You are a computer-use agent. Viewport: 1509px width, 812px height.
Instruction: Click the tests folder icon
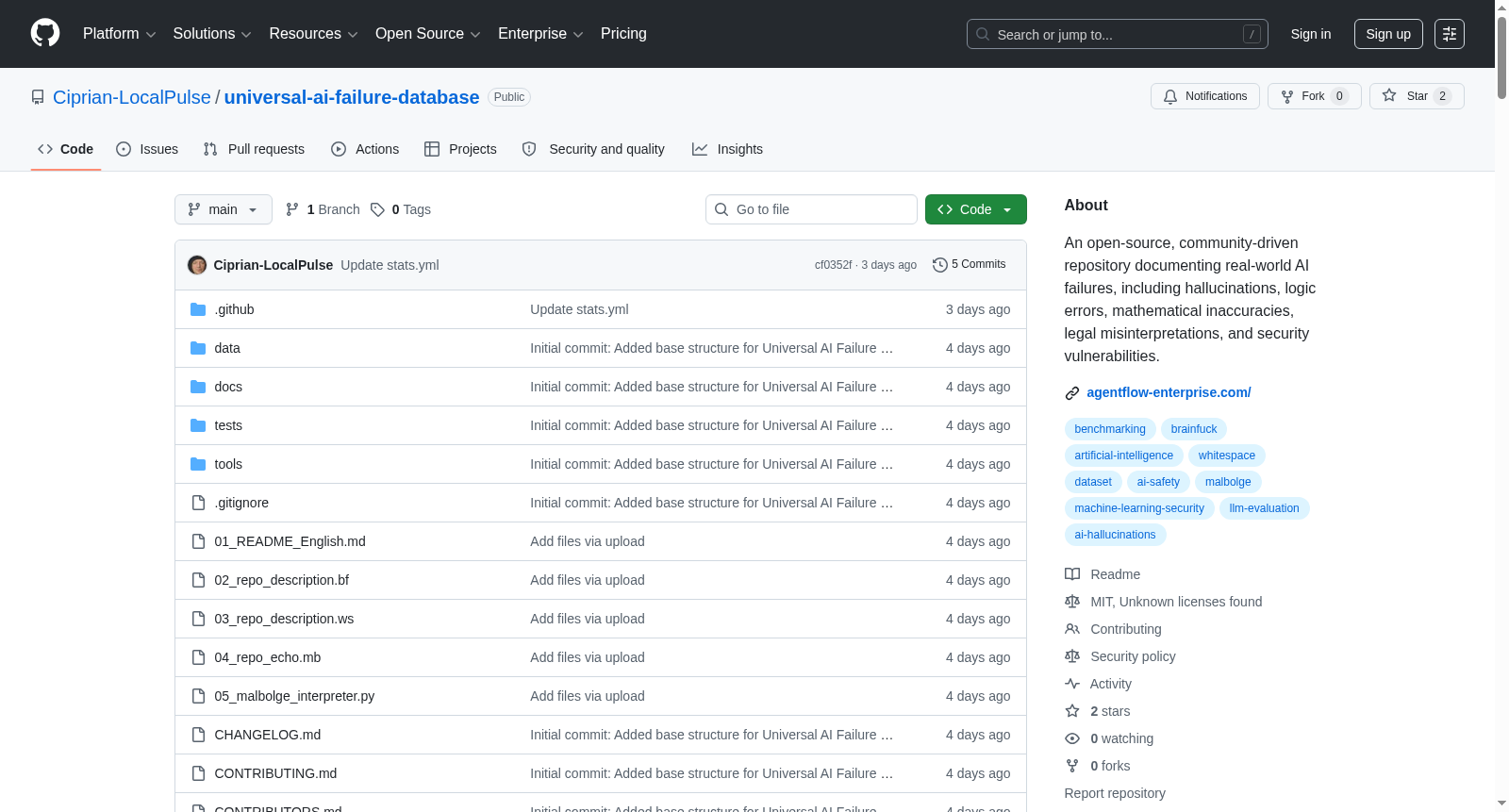tap(198, 425)
